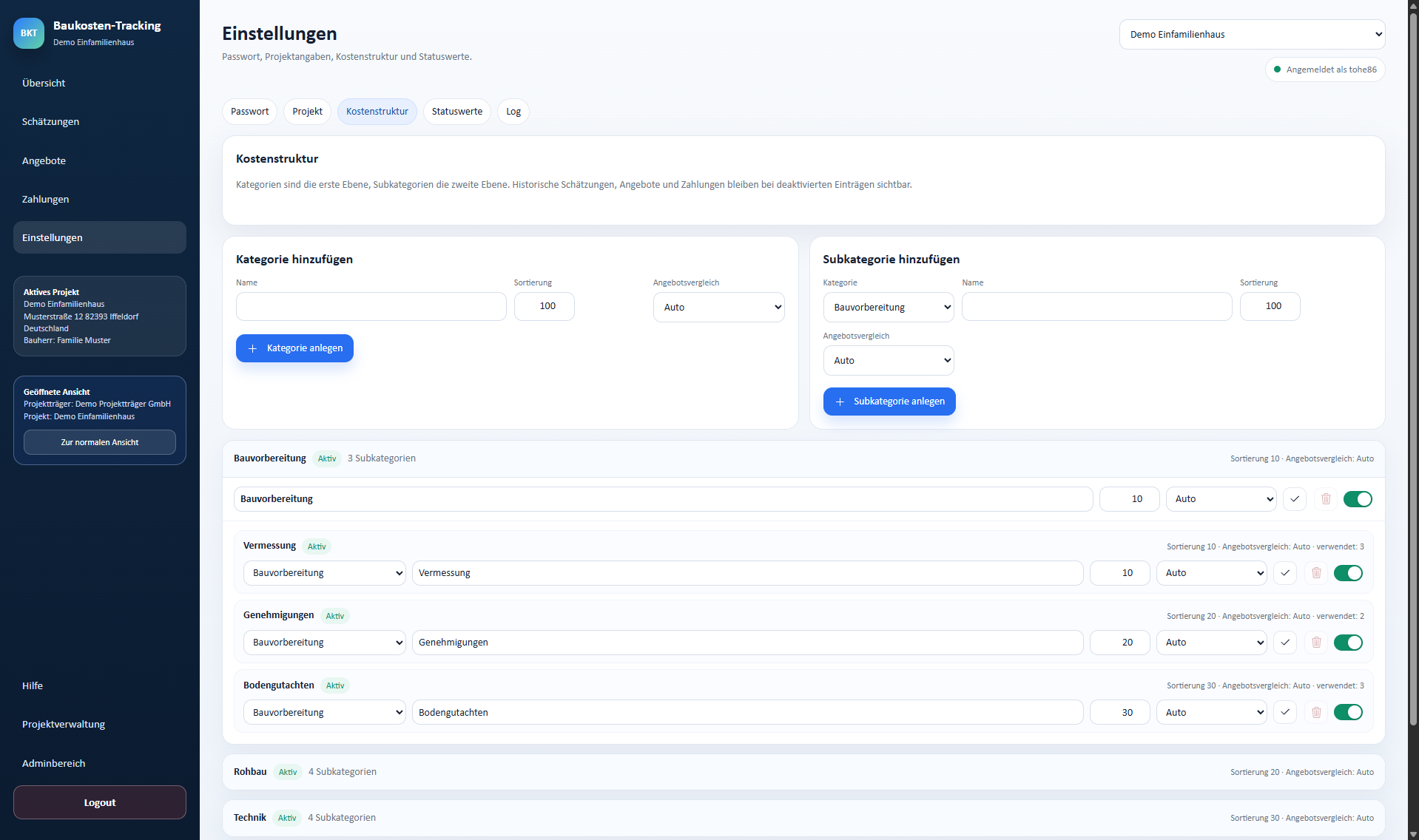
Task: Click the checkmark icon in Bodengutachten row
Action: [1285, 712]
